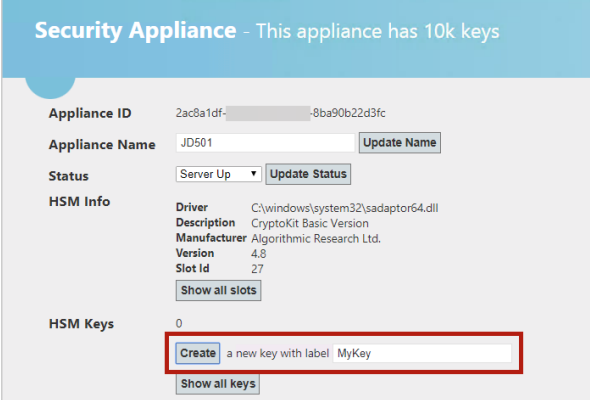
Task: Click the Slot Id label
Action: tap(192, 268)
